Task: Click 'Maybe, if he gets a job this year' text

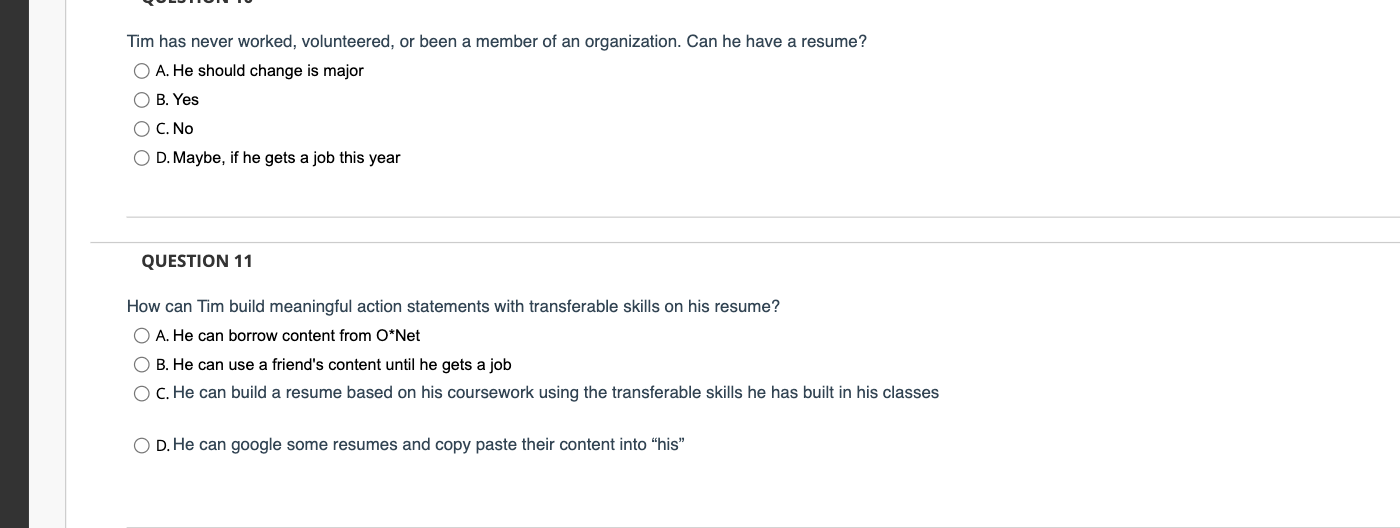Action: pyautogui.click(x=286, y=158)
